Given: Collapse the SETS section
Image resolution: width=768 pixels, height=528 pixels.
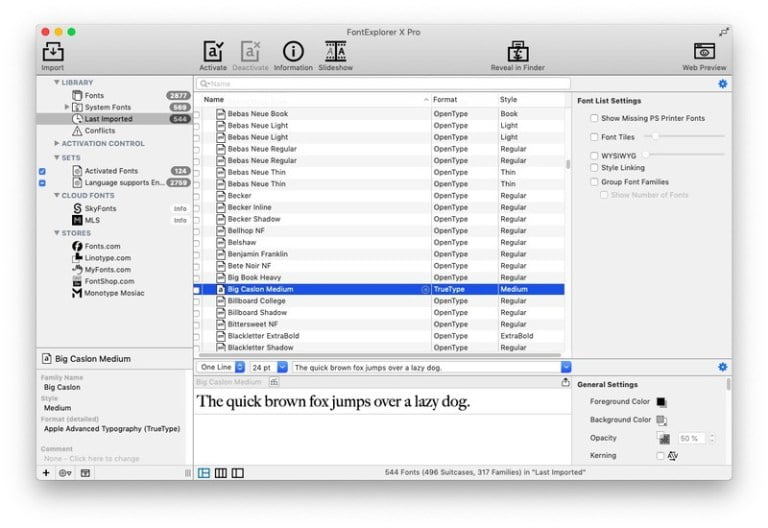Looking at the screenshot, I should 57,158.
